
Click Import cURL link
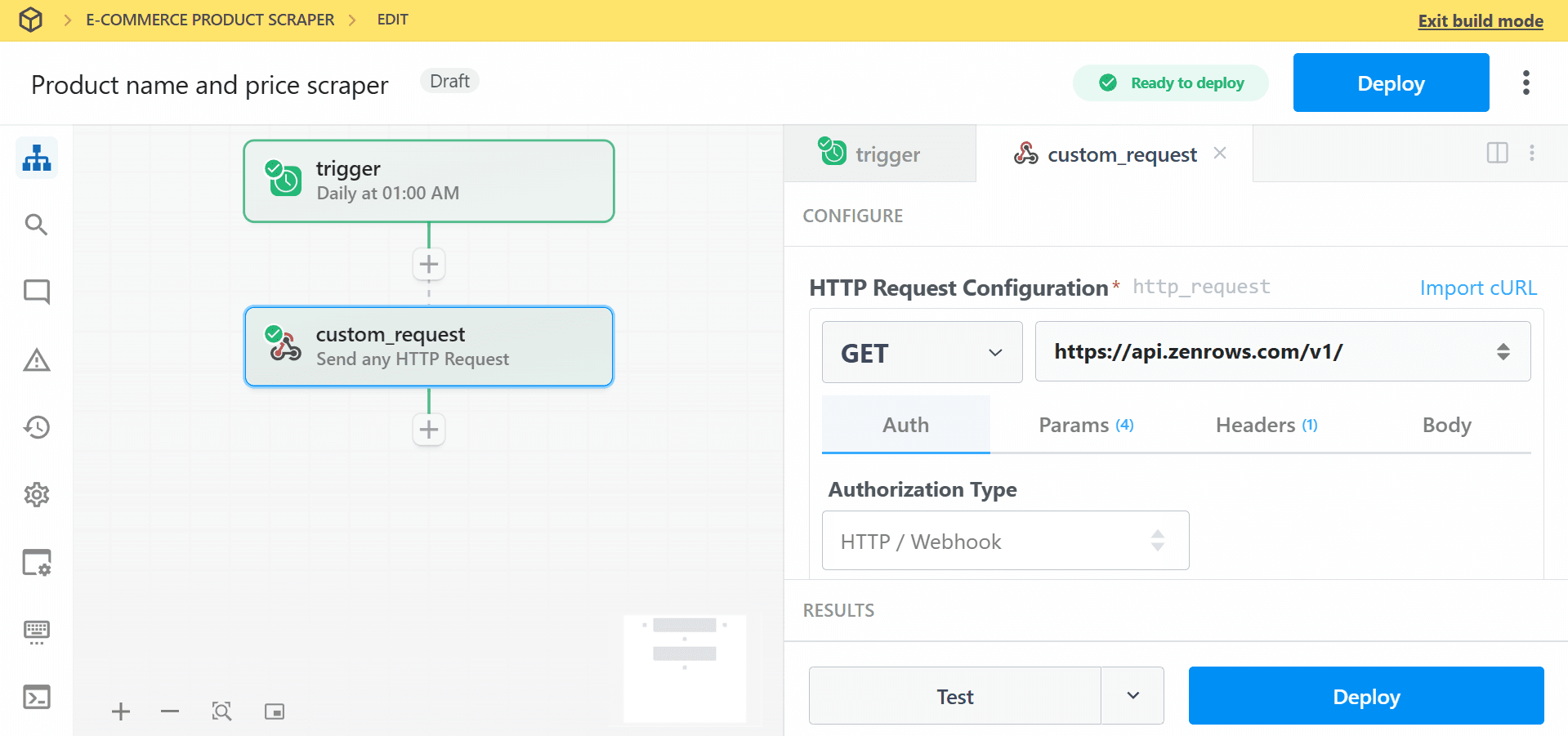(1478, 288)
